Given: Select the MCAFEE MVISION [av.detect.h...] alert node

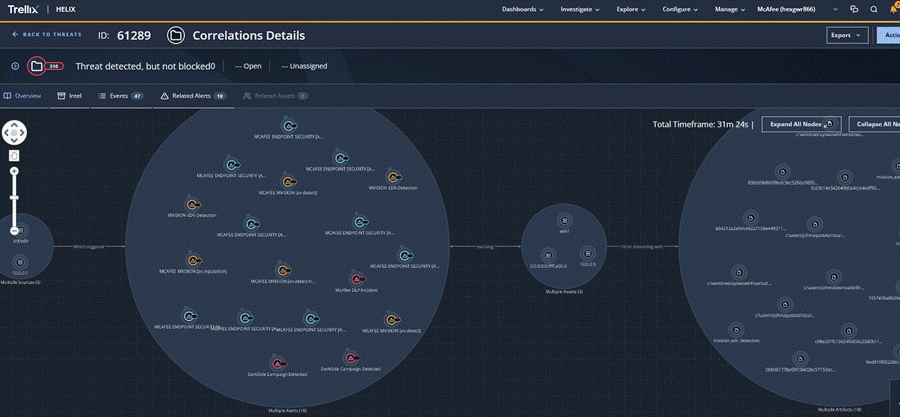Looking at the screenshot, I should click(x=283, y=270).
